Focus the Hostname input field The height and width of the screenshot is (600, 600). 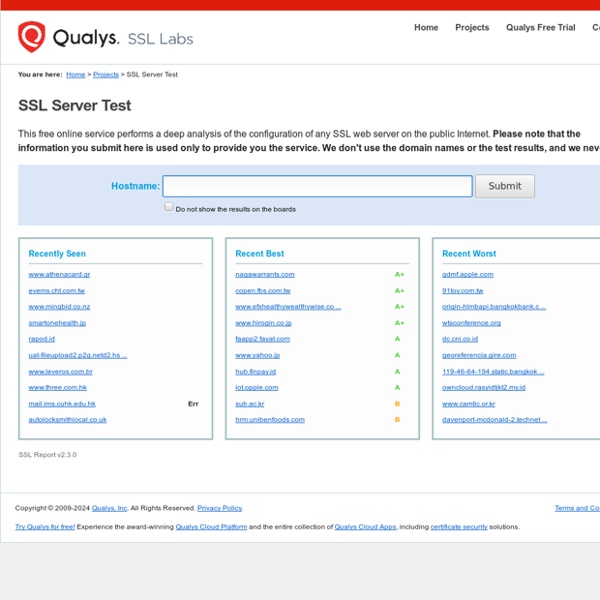[x=317, y=186]
